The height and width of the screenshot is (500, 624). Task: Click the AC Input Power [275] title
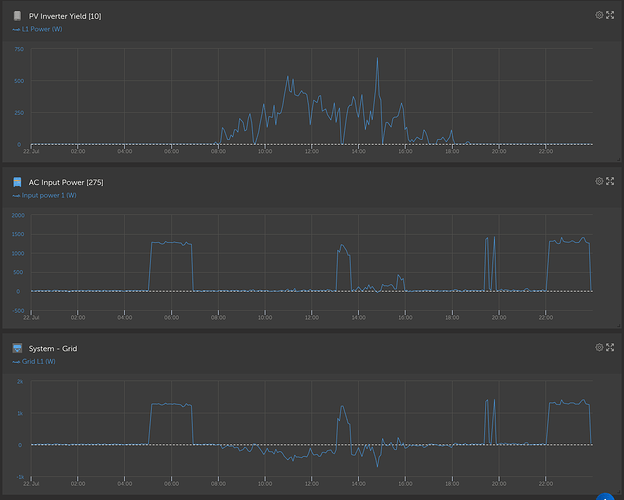[x=66, y=182]
